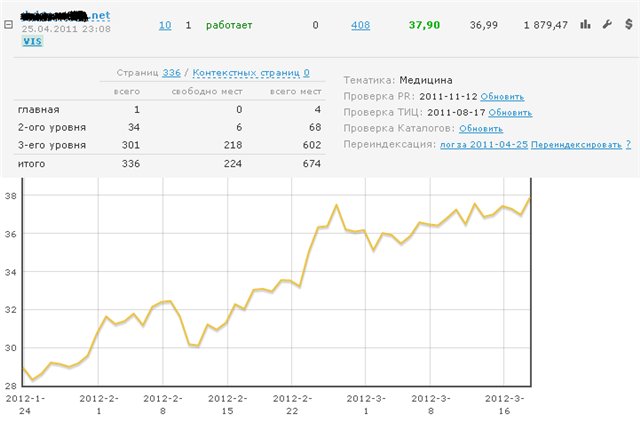Image resolution: width=640 pixels, height=422 pixels.
Task: Collapse the site details row
Action: pos(8,23)
